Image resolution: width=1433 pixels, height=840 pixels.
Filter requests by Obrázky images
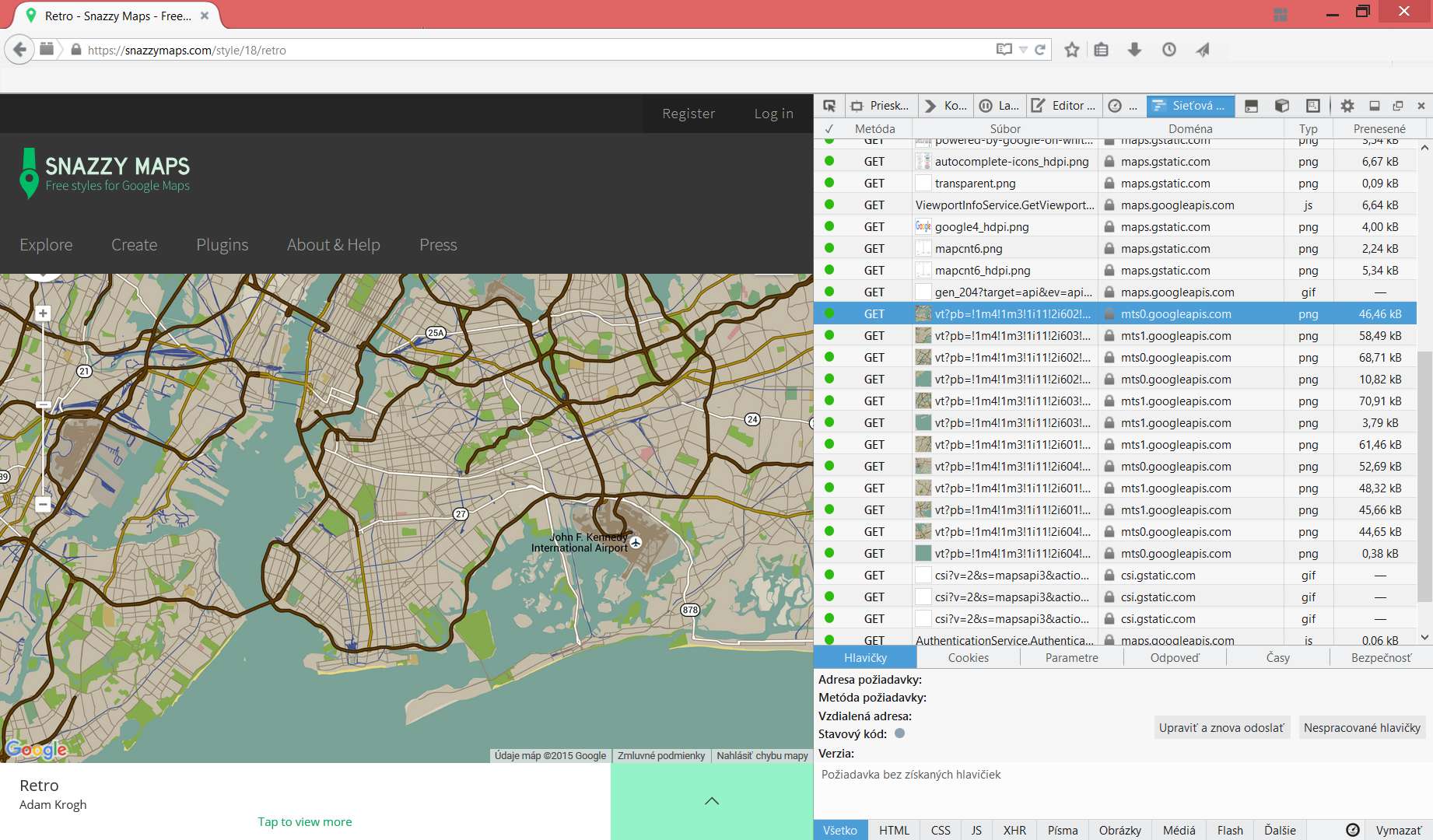1120,830
